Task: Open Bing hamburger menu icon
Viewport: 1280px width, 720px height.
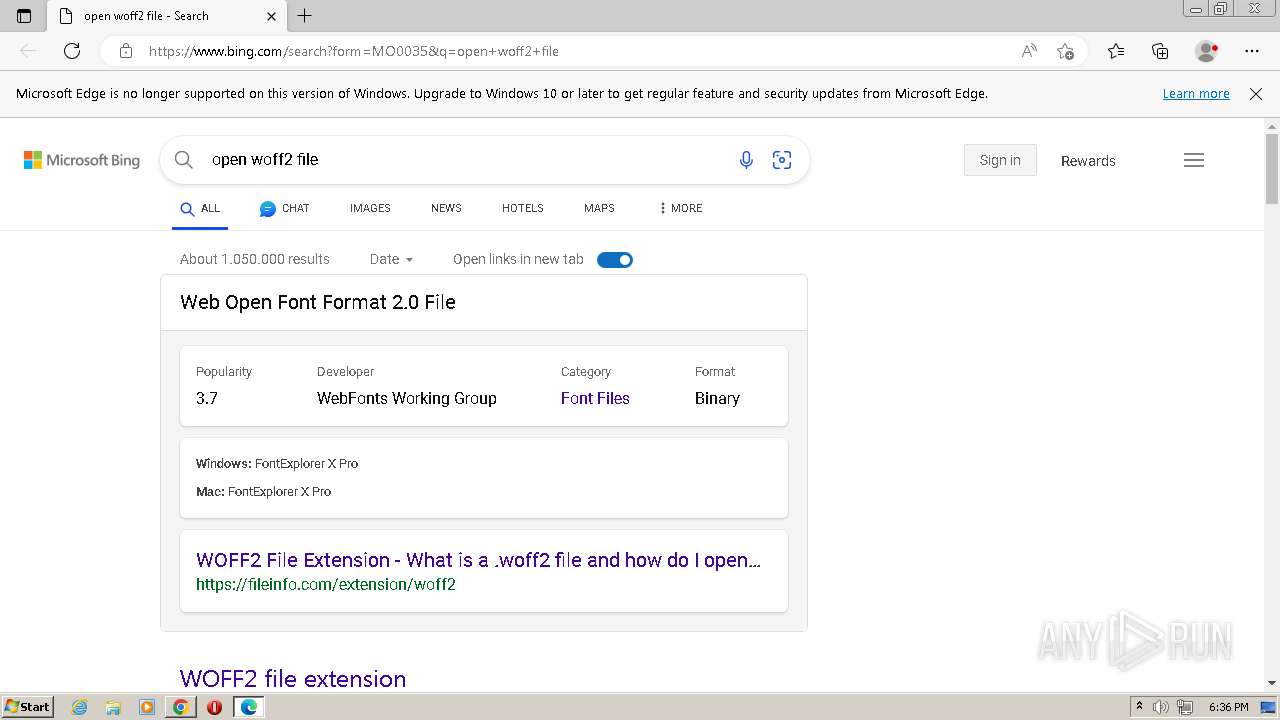Action: point(1193,160)
